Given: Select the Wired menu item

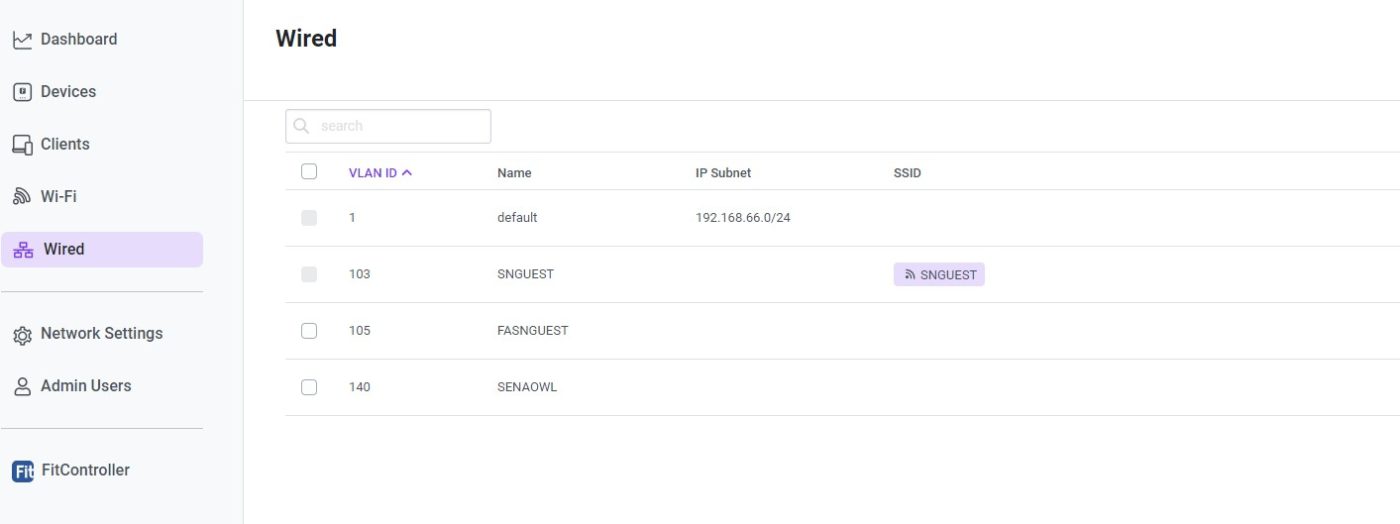Looking at the screenshot, I should [102, 250].
